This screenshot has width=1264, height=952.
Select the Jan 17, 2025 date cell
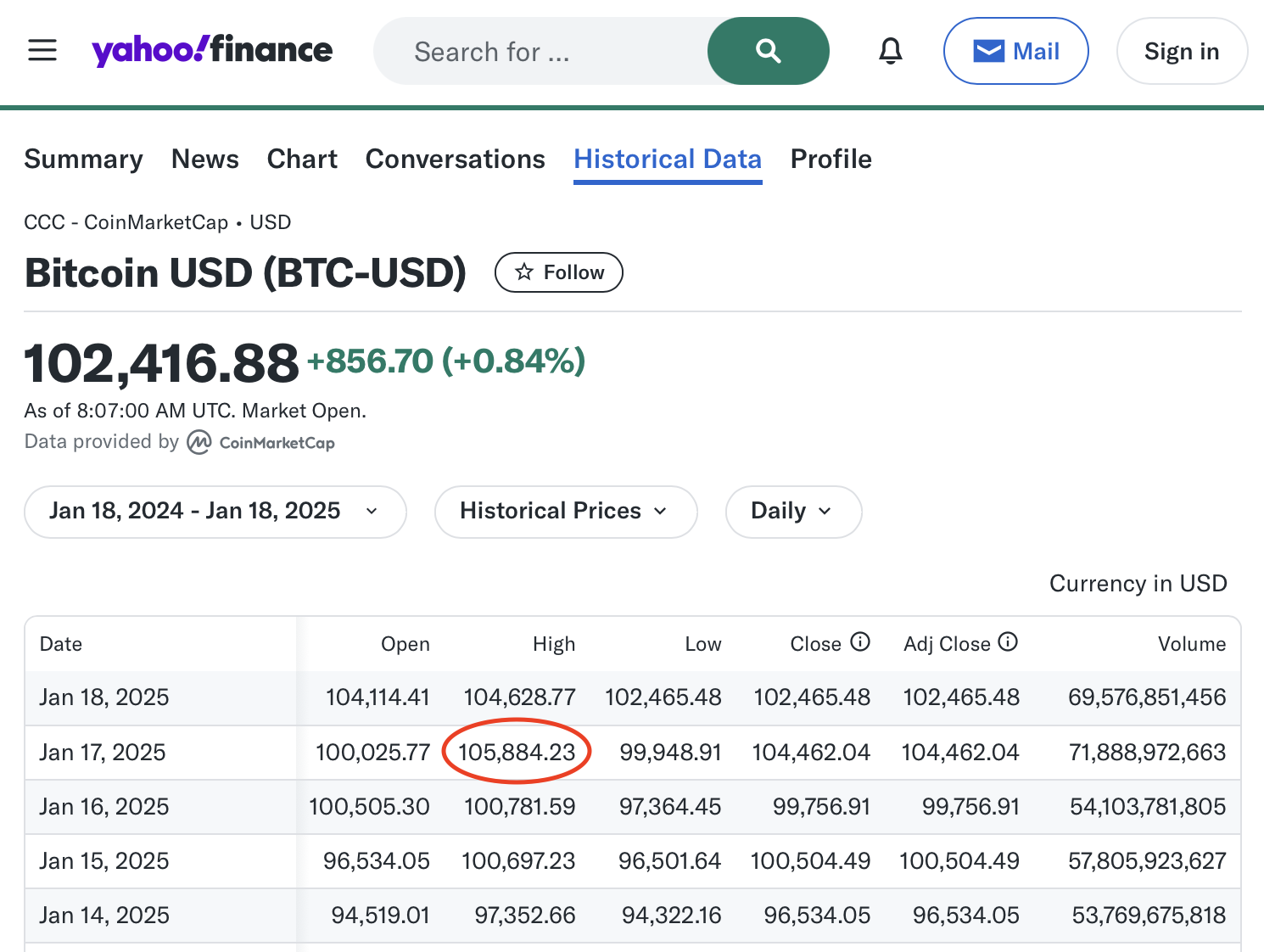pos(103,753)
